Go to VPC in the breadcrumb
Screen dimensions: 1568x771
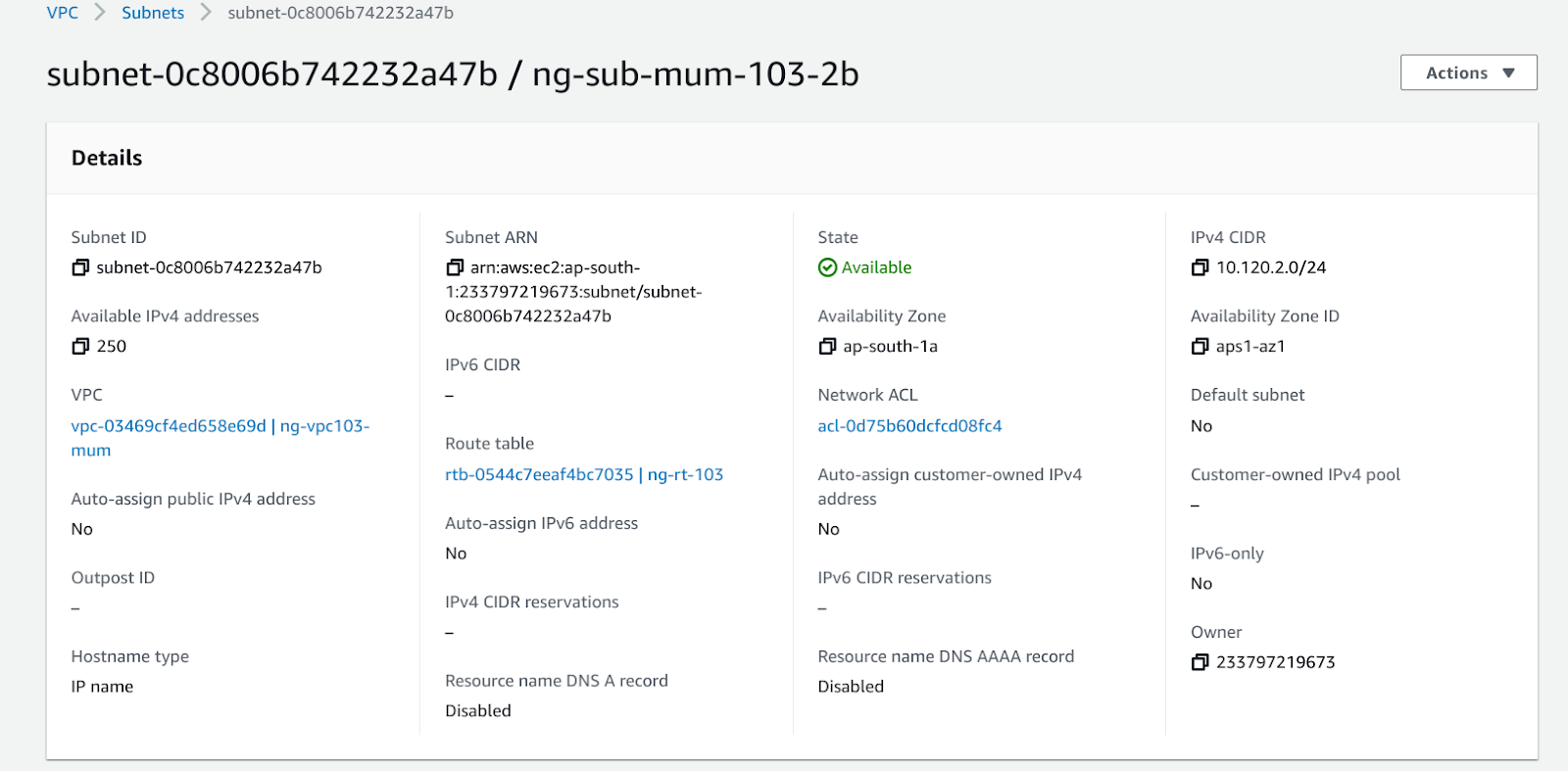[63, 13]
